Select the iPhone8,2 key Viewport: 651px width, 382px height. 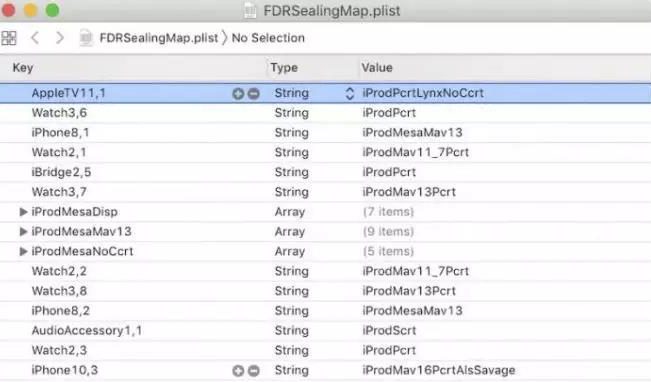(x=61, y=311)
